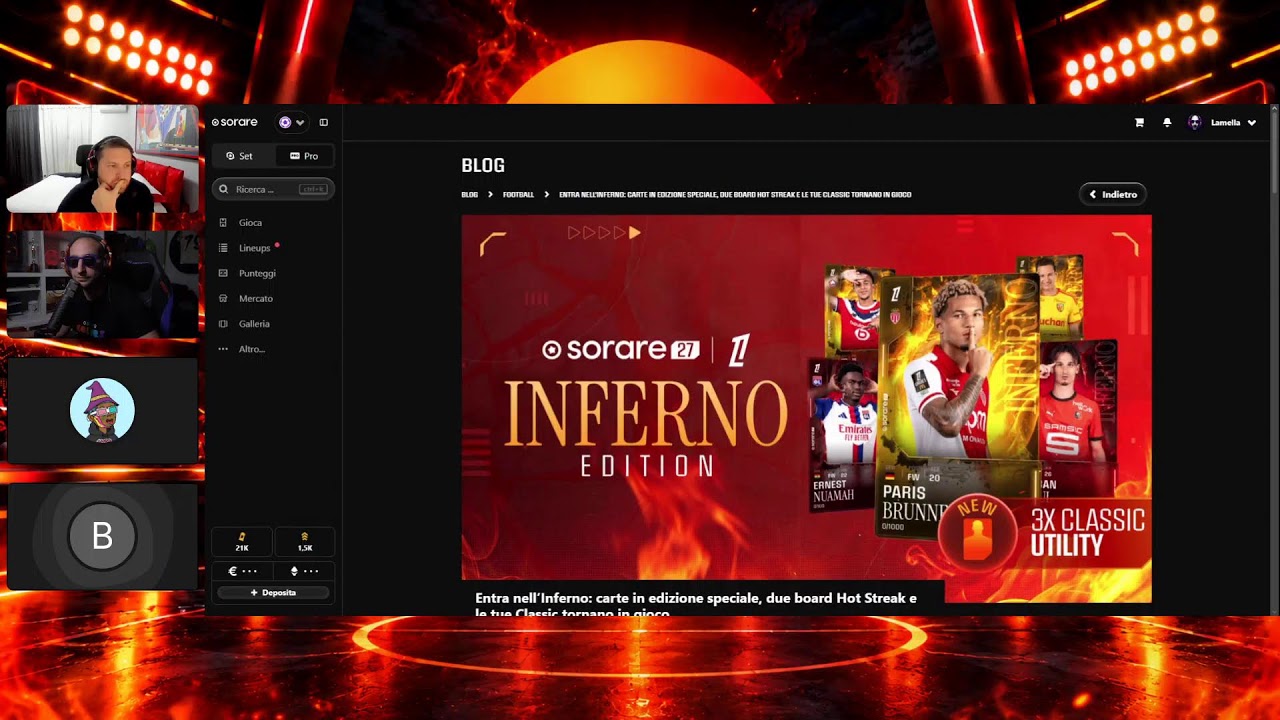Viewport: 1280px width, 720px height.
Task: Open Lineups in the sidebar
Action: pos(254,248)
